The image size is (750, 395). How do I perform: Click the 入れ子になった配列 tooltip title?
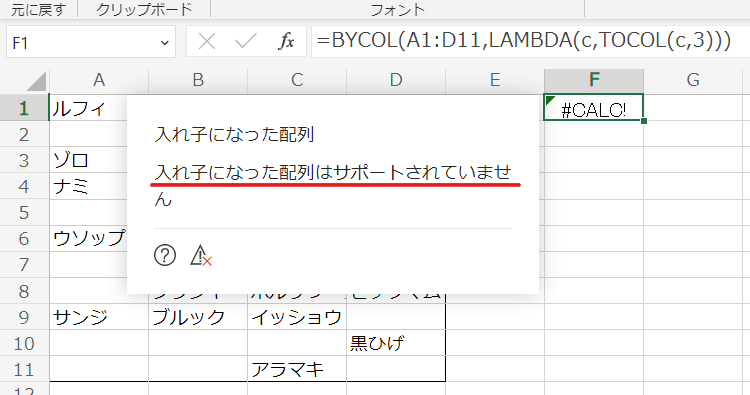pos(234,135)
